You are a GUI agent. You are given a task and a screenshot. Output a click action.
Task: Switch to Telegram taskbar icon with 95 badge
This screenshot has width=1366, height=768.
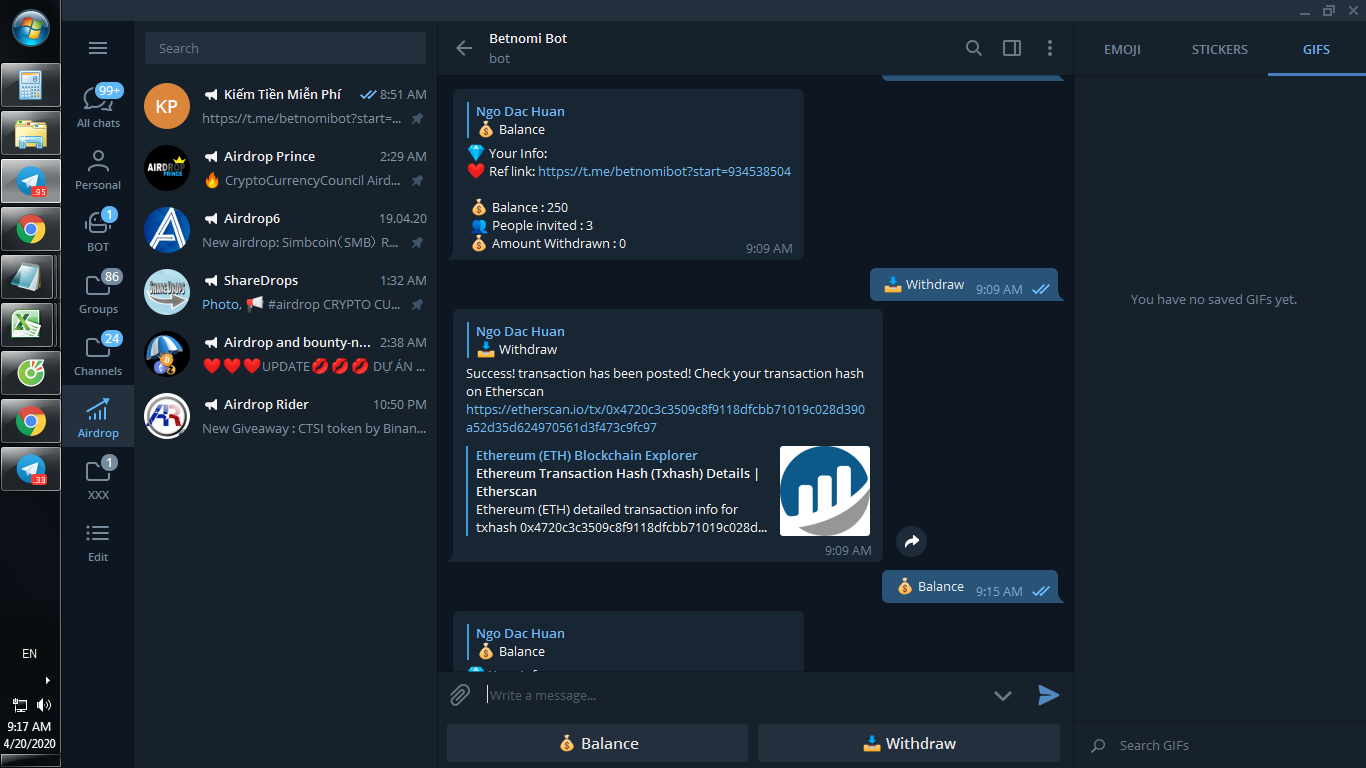(x=30, y=181)
